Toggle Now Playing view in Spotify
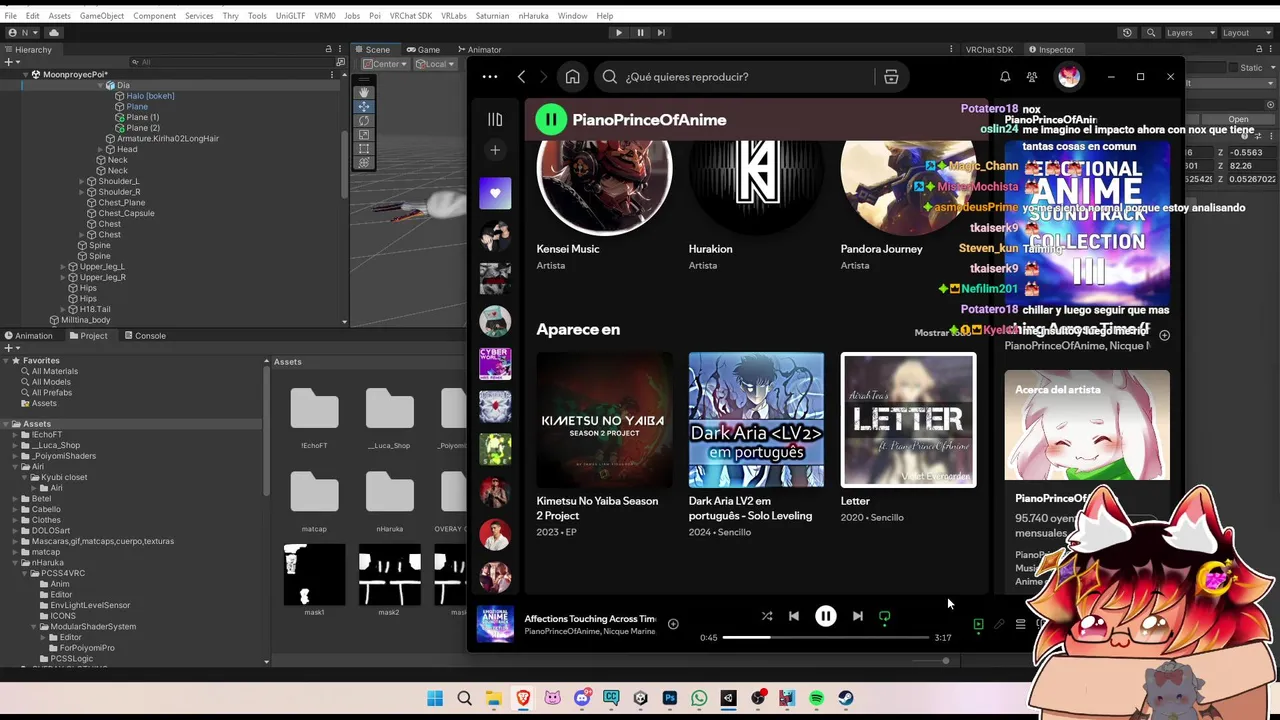 (978, 624)
